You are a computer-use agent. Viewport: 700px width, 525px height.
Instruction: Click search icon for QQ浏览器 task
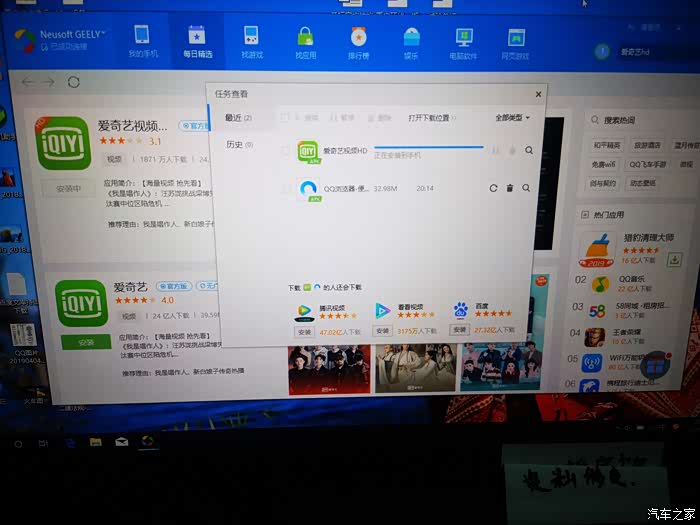[x=526, y=188]
